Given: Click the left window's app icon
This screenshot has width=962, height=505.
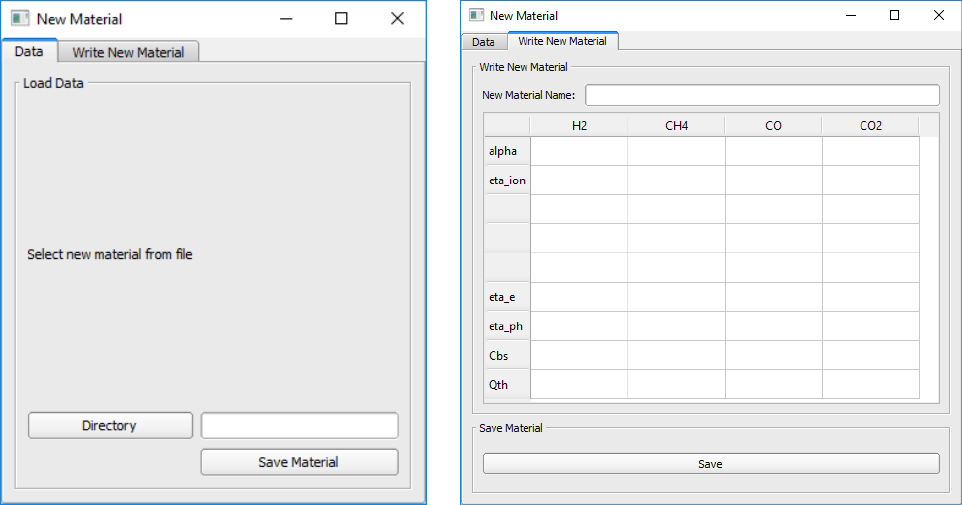Looking at the screenshot, I should (20, 18).
